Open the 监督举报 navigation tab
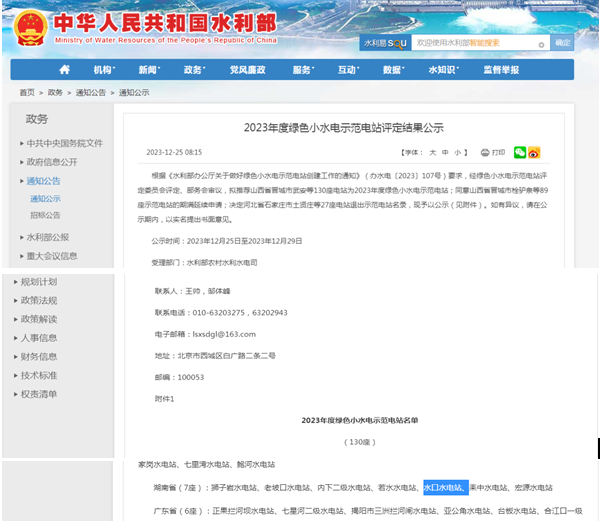 tap(501, 70)
